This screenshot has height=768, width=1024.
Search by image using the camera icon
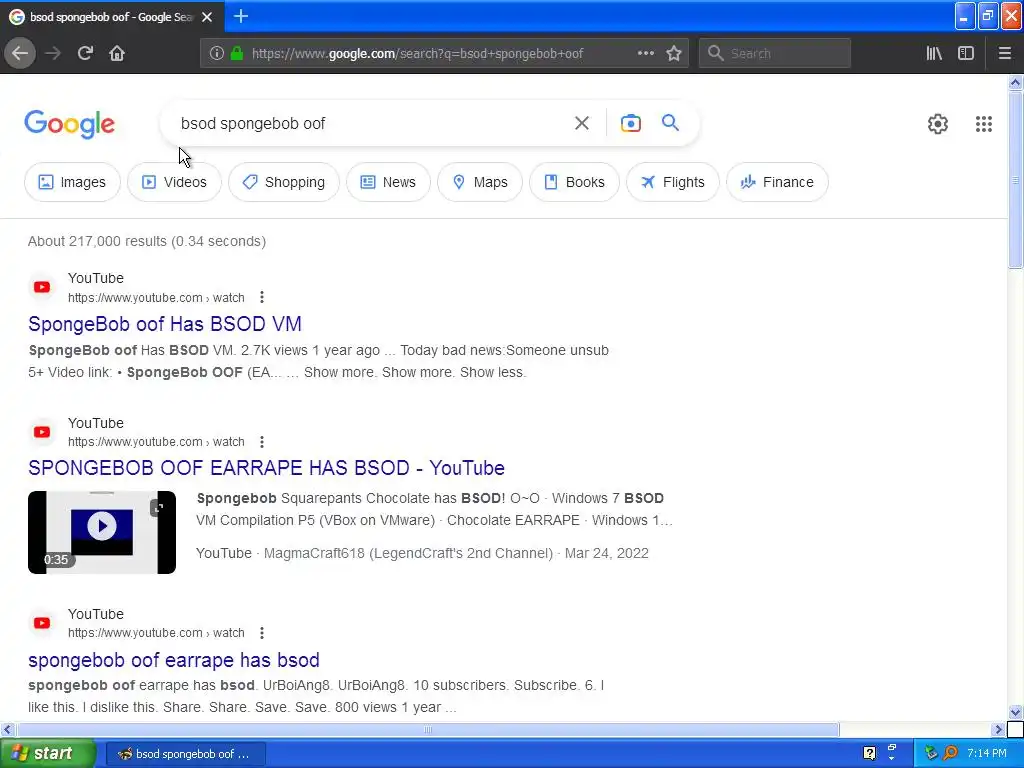[631, 123]
